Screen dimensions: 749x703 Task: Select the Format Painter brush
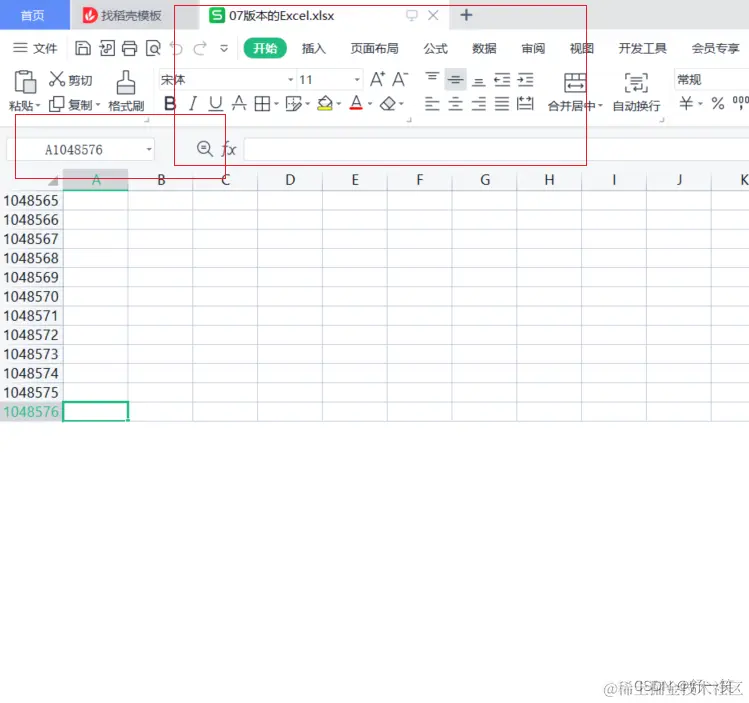pos(126,82)
